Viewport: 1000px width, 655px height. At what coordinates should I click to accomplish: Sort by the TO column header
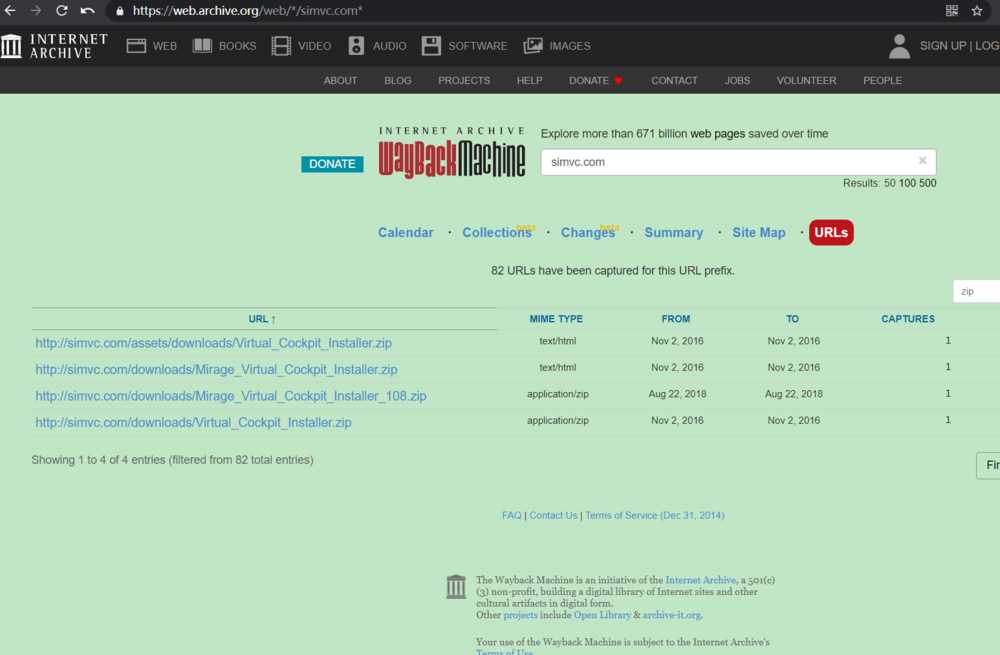(x=792, y=319)
